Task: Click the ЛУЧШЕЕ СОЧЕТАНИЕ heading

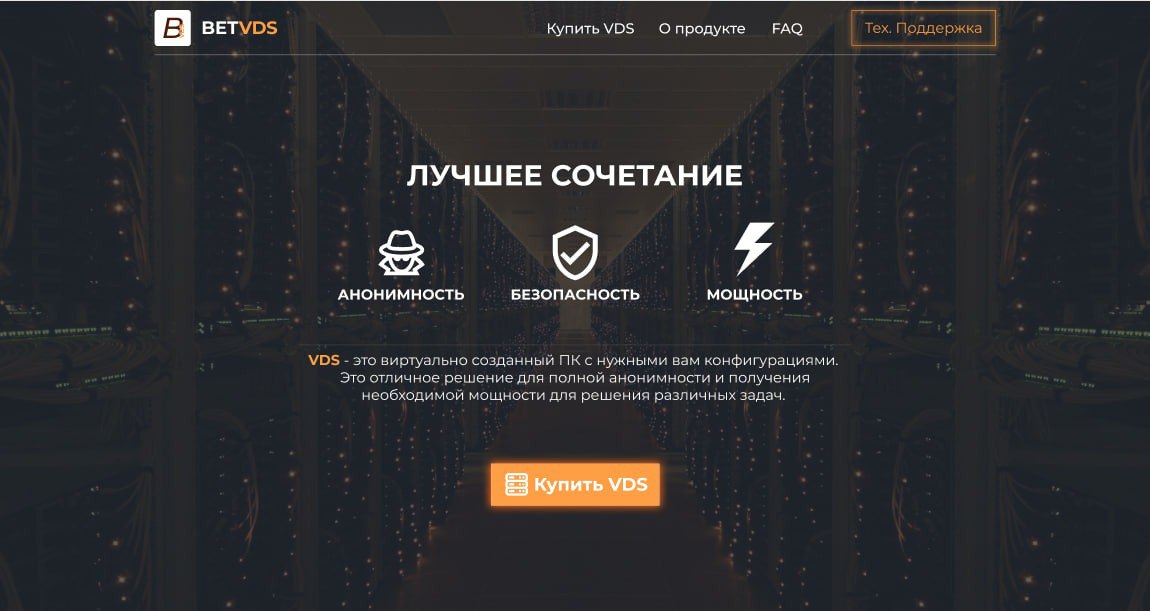Action: click(x=575, y=176)
